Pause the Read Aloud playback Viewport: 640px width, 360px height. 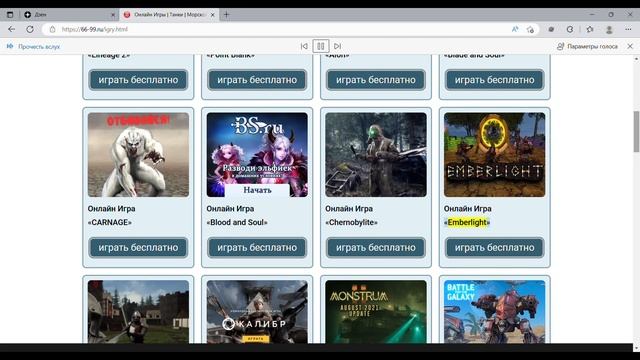(x=321, y=46)
